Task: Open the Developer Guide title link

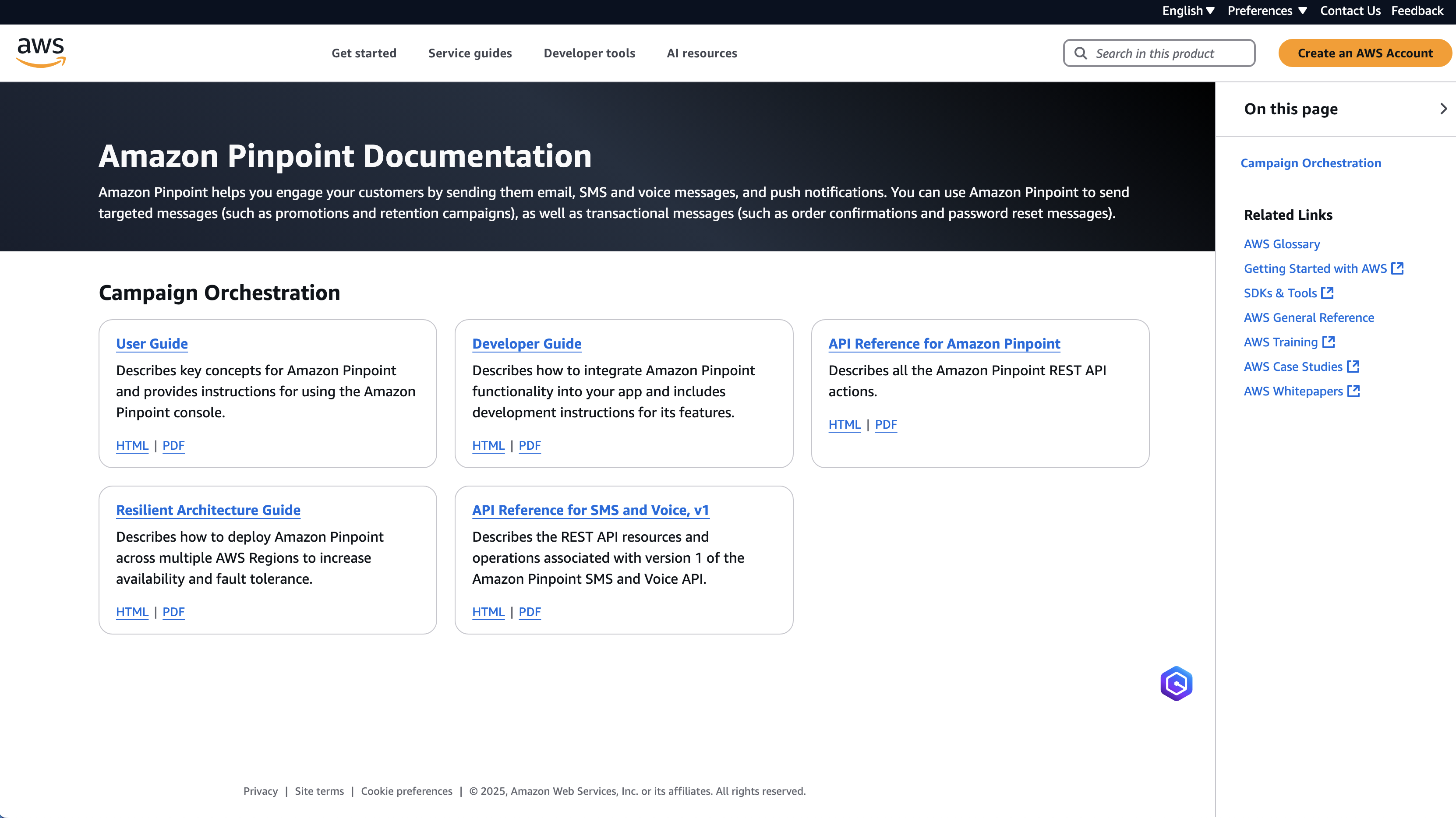Action: coord(526,343)
